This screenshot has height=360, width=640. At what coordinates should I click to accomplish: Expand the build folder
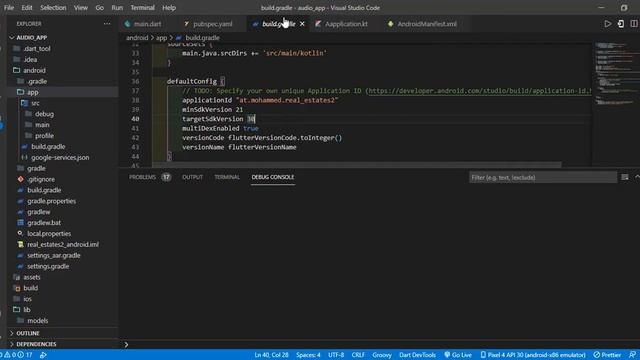coord(30,288)
